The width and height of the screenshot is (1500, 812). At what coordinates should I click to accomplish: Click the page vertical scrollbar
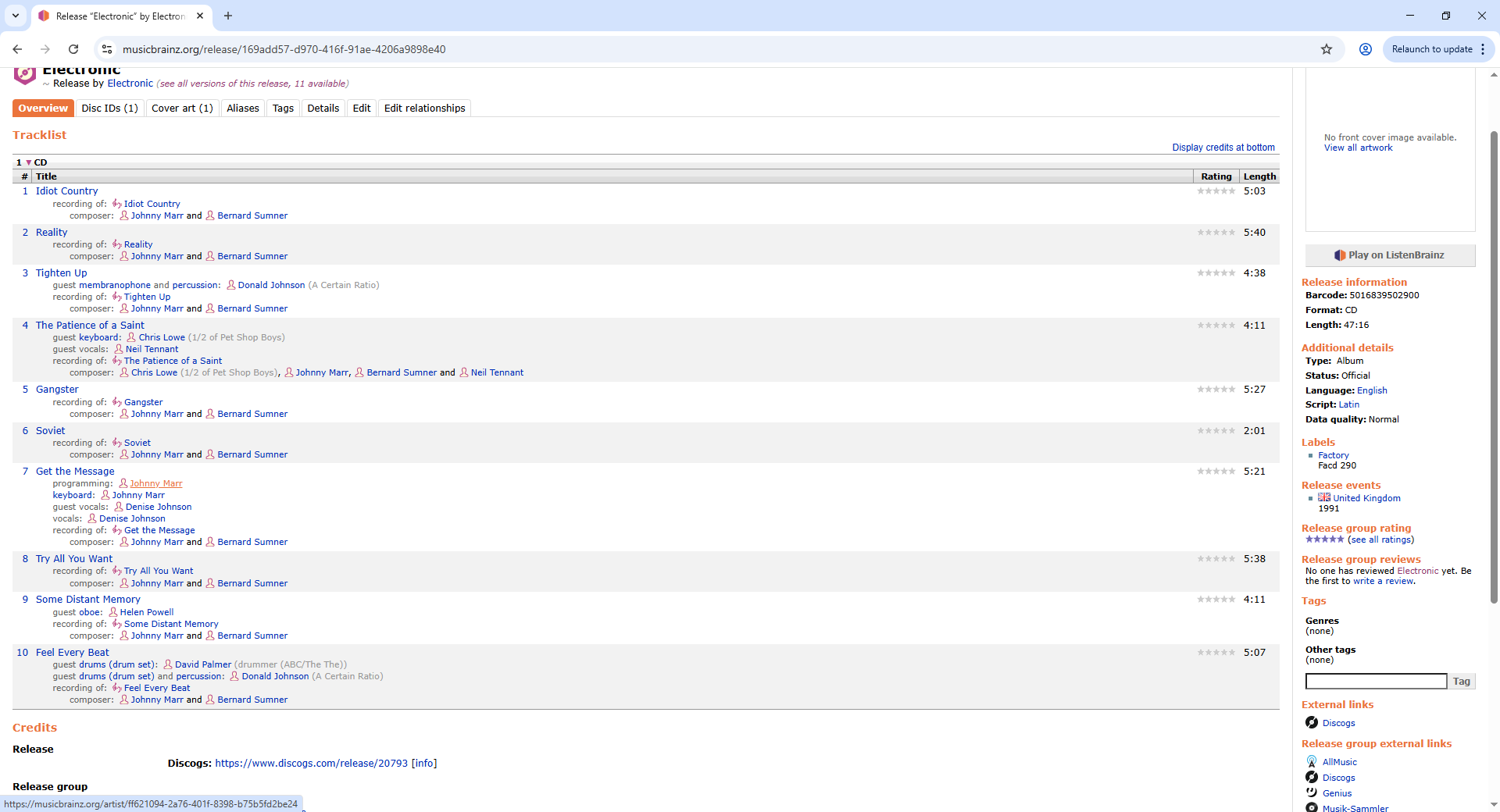1494,367
